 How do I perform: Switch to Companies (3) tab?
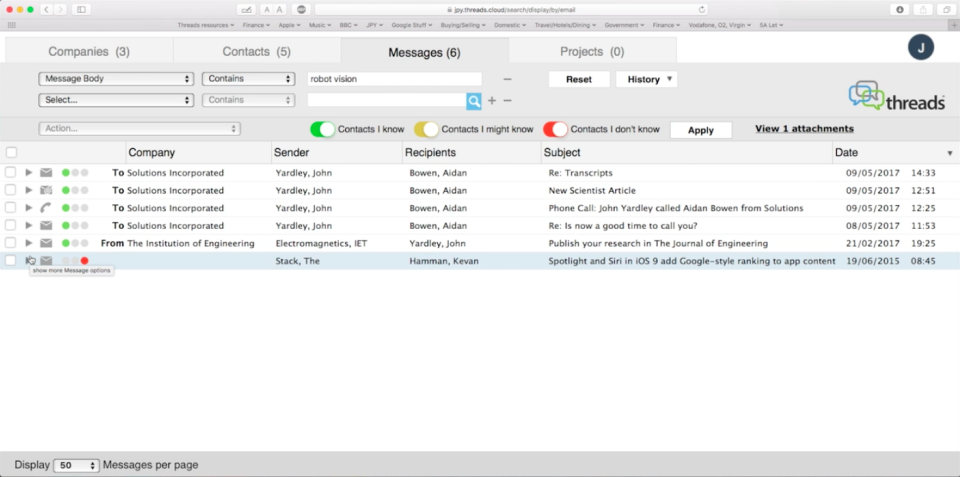point(89,51)
